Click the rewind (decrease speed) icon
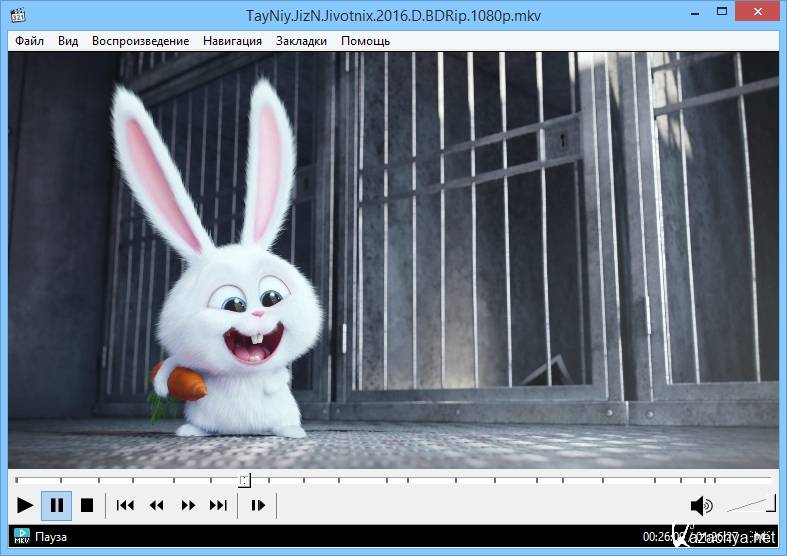This screenshot has height=556, width=787. 156,506
